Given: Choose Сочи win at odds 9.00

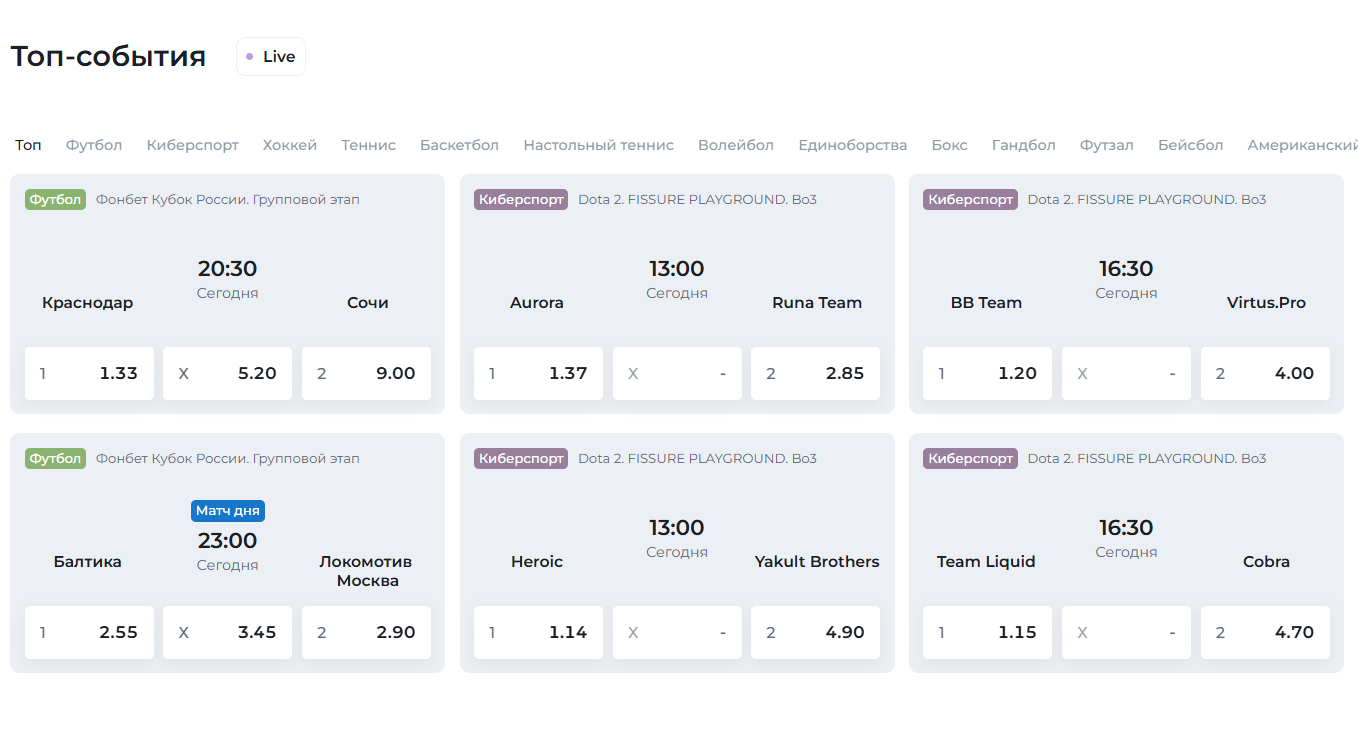Looking at the screenshot, I should point(366,374).
